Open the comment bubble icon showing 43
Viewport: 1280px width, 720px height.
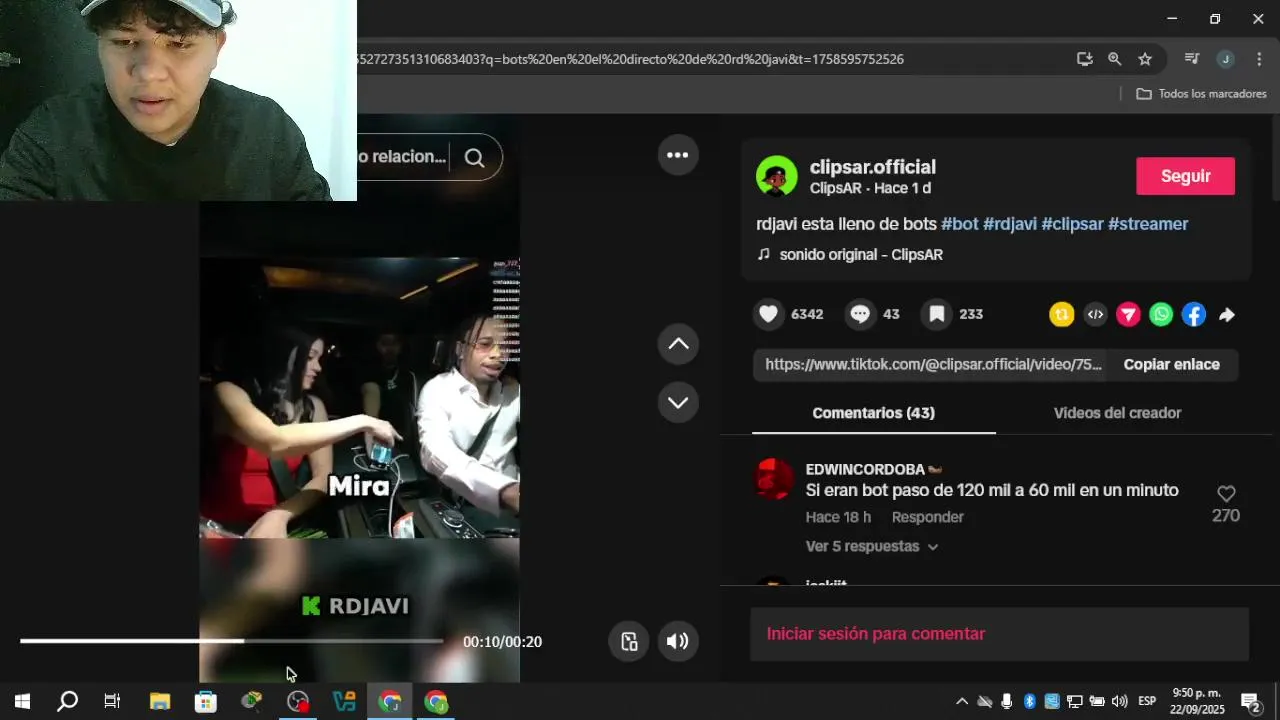[x=860, y=314]
